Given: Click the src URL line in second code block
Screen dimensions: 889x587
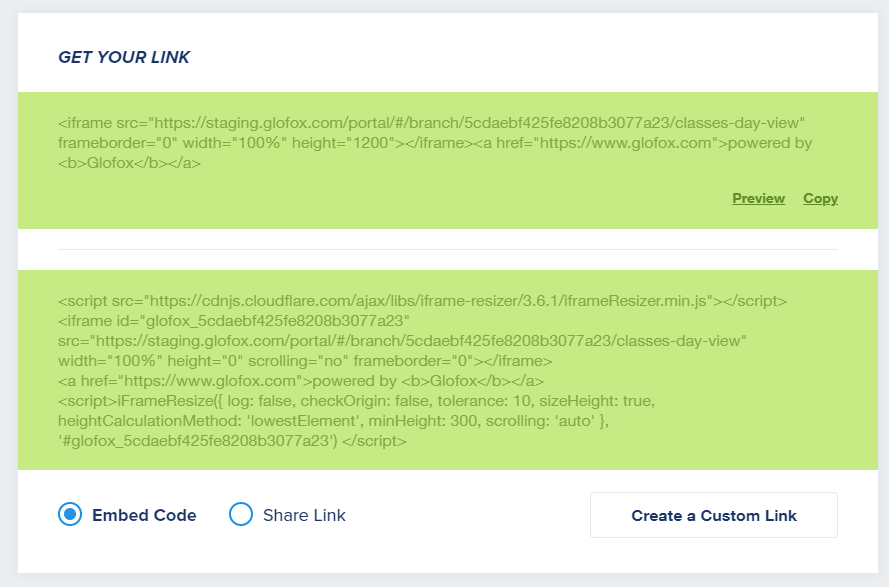Looking at the screenshot, I should tap(402, 341).
